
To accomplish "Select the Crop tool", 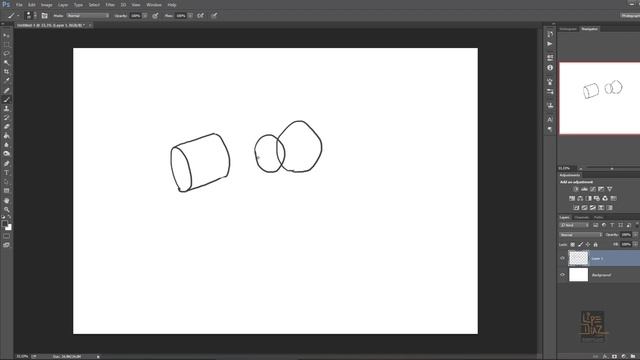I will coord(7,71).
